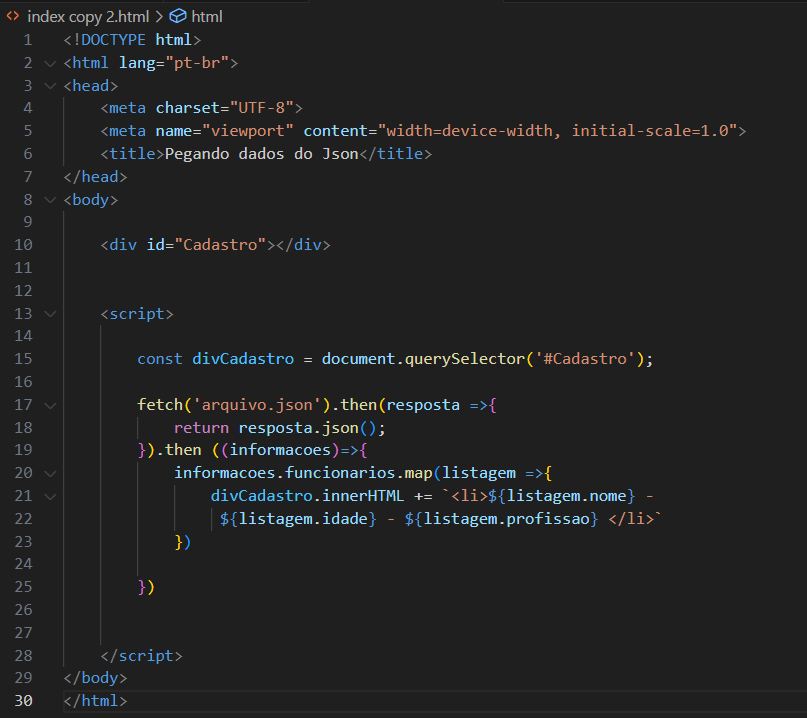Click on closing script tag
This screenshot has height=718, width=807.
(142, 656)
